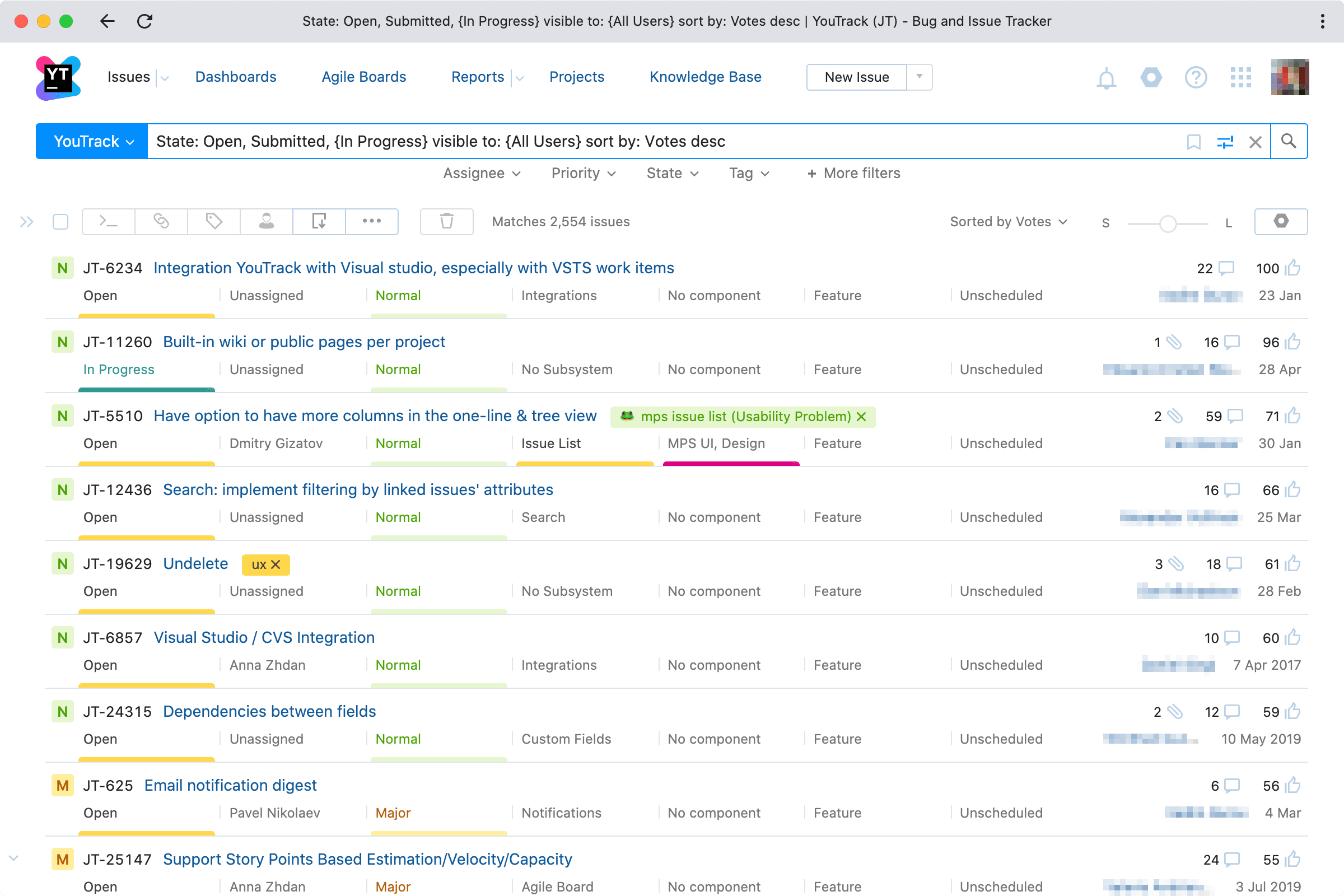The width and height of the screenshot is (1344, 896).
Task: Click the New Issue button
Action: [856, 77]
